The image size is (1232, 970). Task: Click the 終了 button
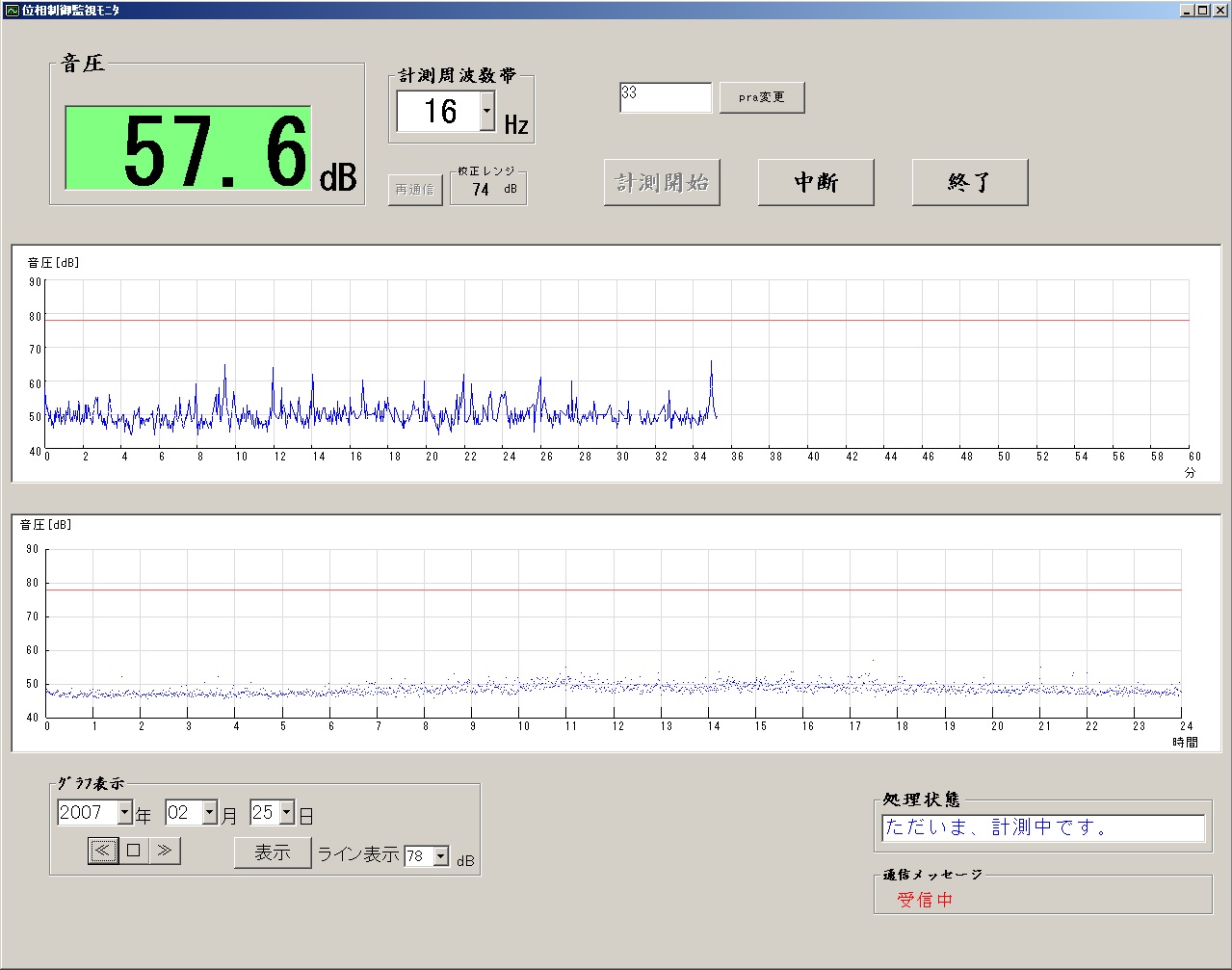(x=970, y=182)
